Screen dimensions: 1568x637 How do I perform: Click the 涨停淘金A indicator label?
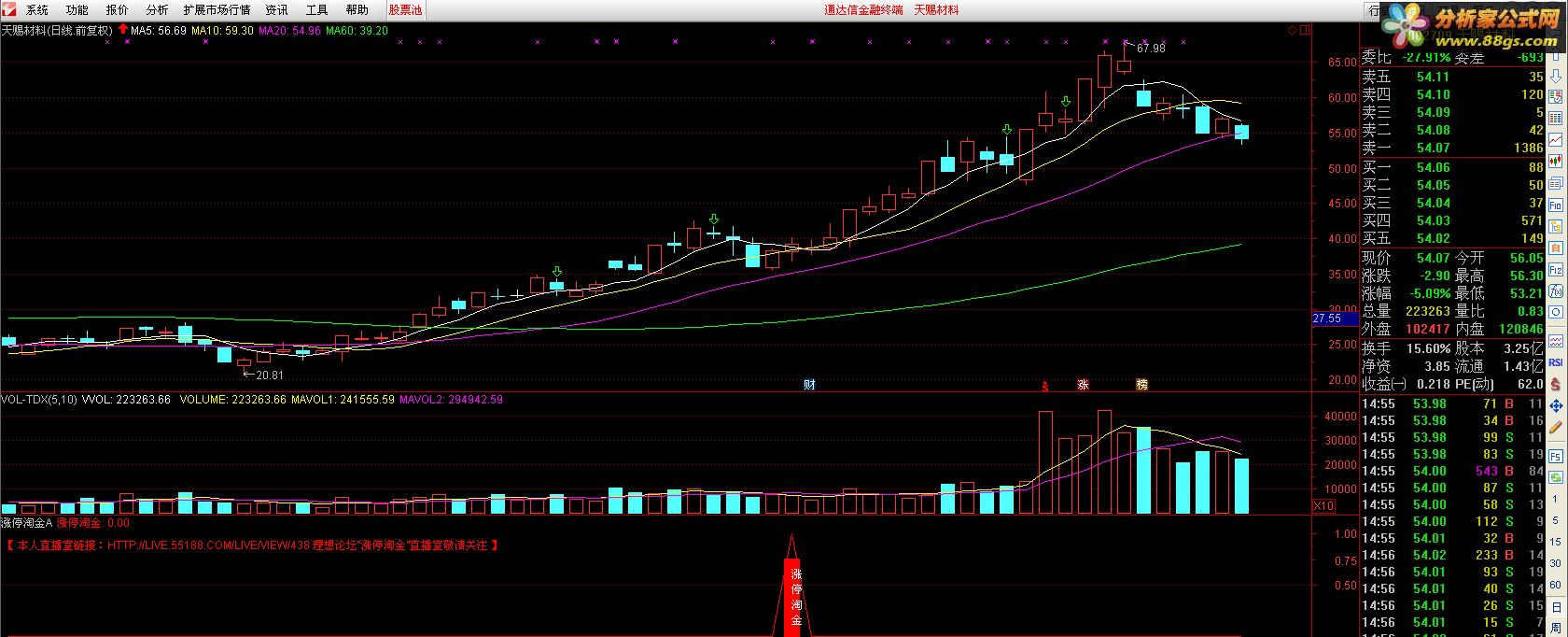[x=27, y=523]
